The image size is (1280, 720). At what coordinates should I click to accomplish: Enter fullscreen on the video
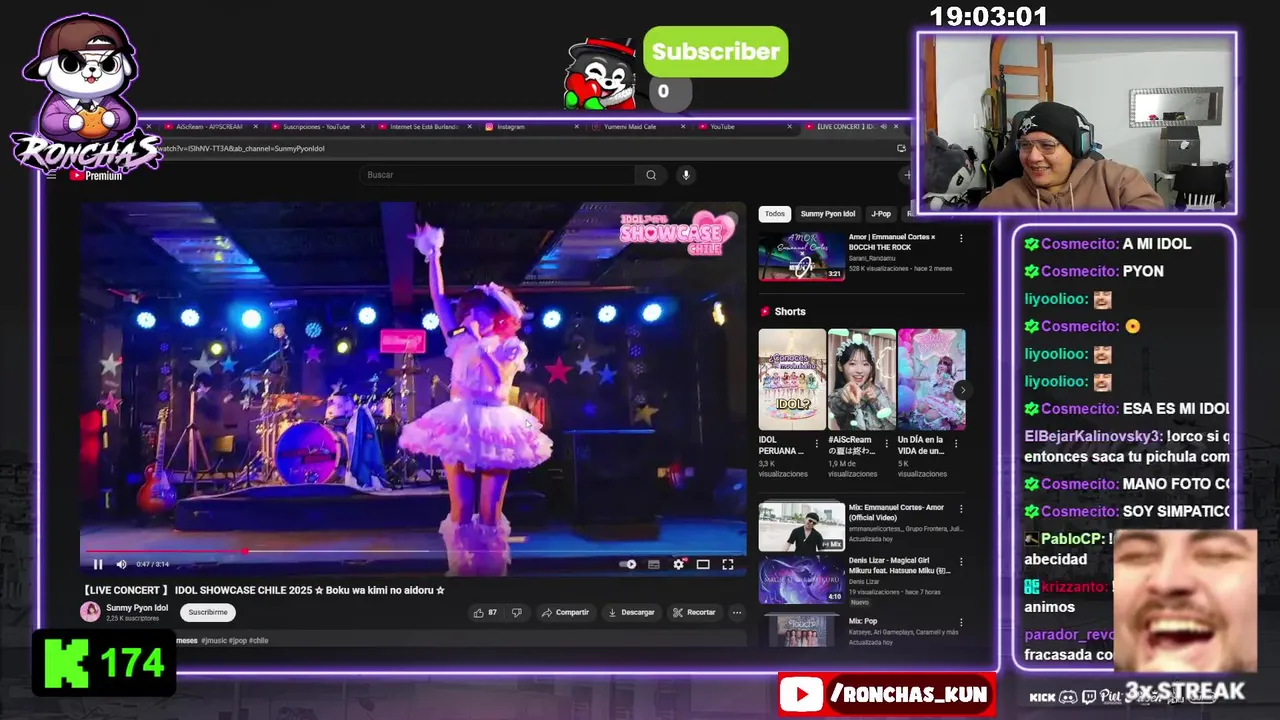point(728,564)
